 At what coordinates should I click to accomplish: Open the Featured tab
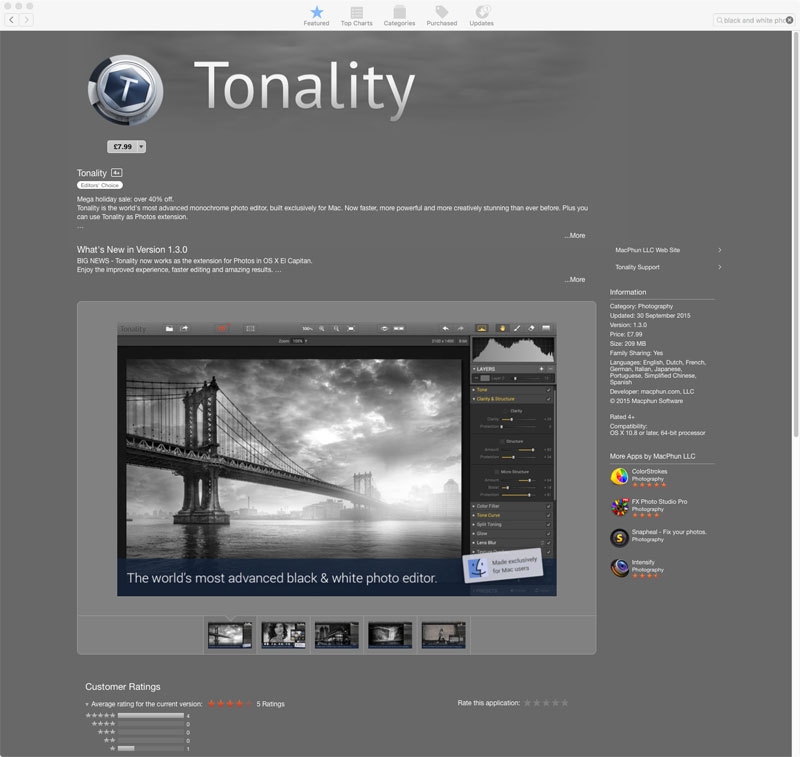(x=316, y=16)
